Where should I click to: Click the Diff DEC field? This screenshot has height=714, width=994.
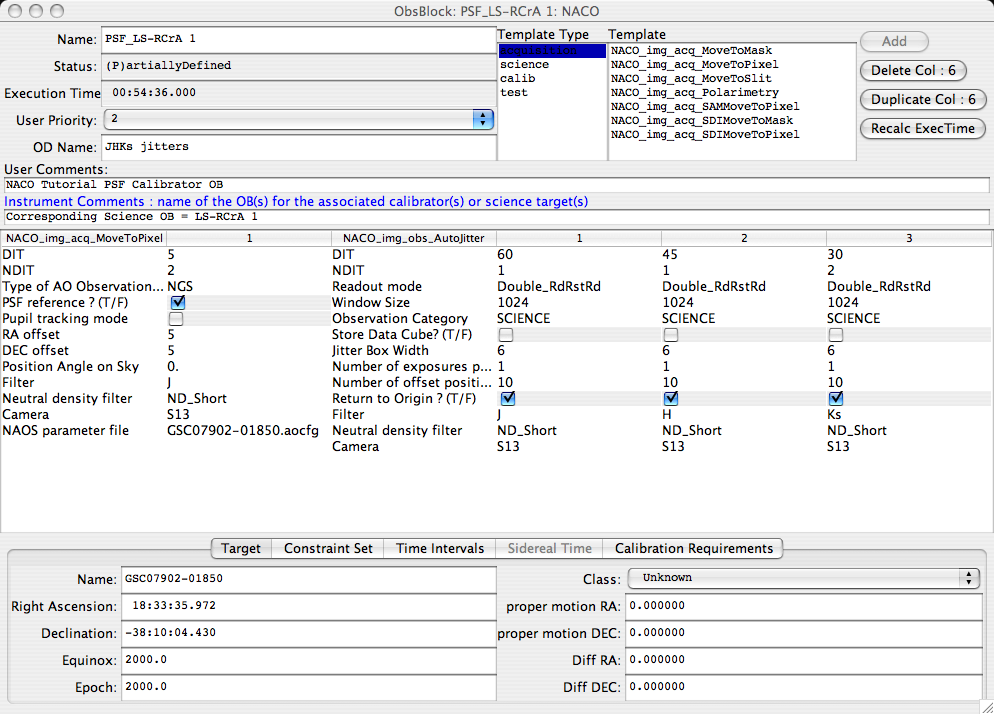coord(803,687)
